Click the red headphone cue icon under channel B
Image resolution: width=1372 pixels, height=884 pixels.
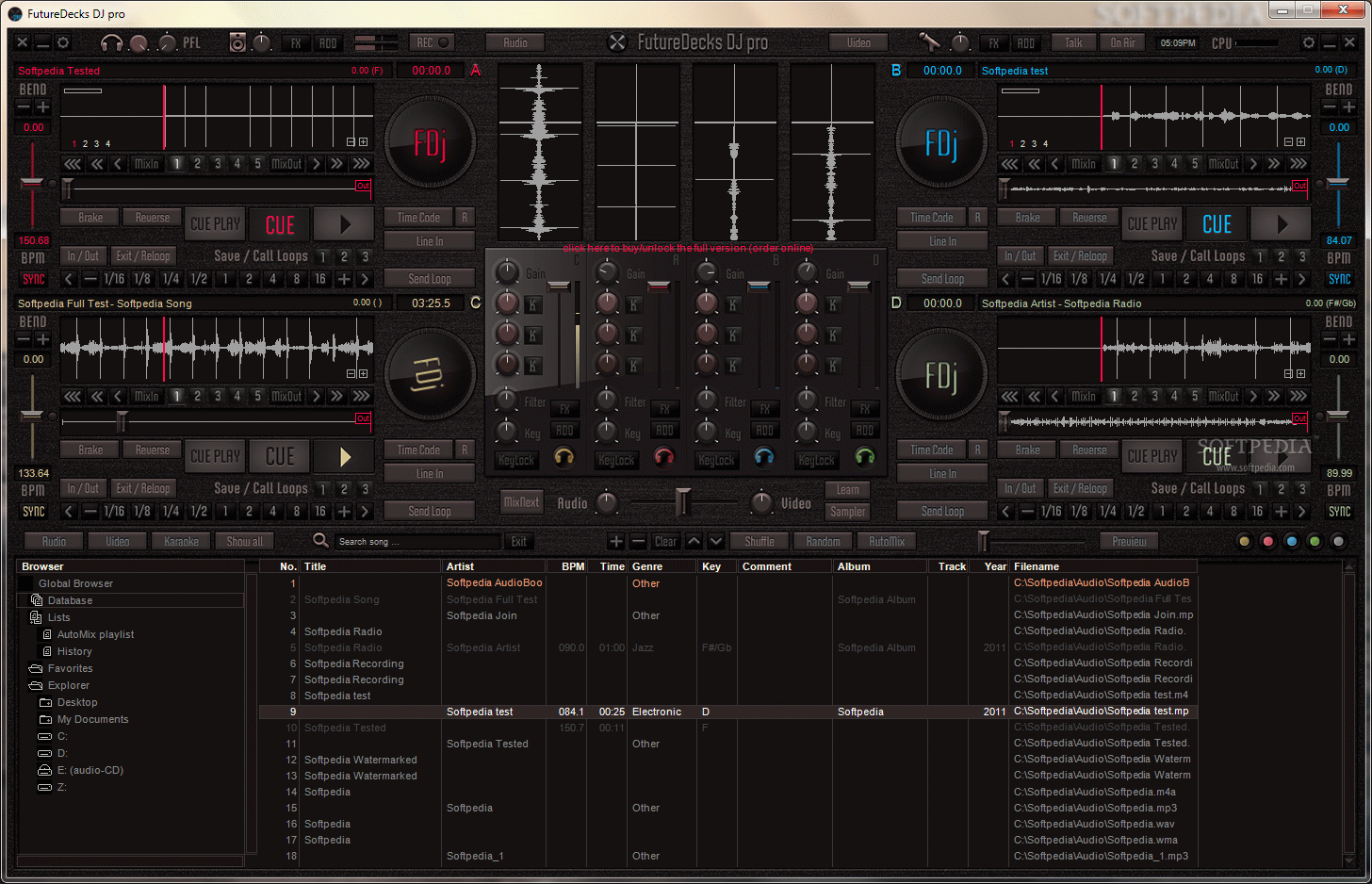point(664,458)
